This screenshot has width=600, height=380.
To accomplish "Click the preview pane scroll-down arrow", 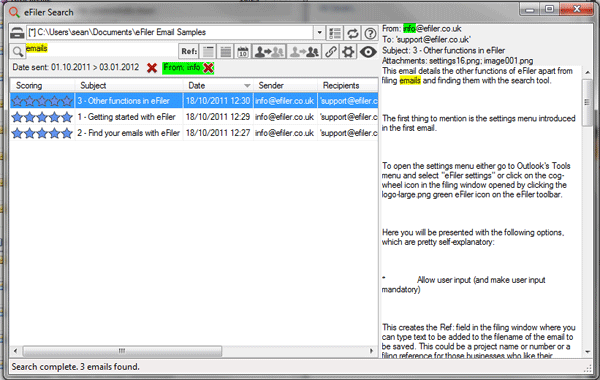I will tap(587, 352).
